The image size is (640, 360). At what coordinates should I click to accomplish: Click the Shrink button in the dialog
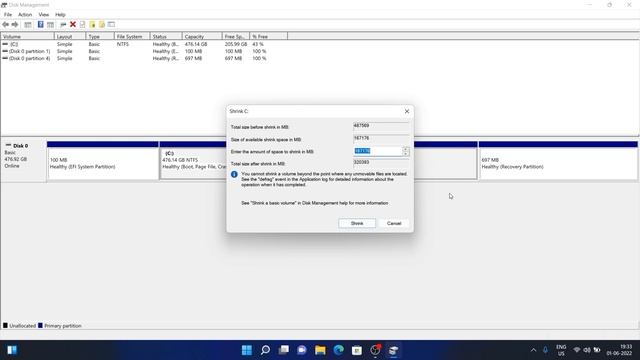pyautogui.click(x=357, y=223)
